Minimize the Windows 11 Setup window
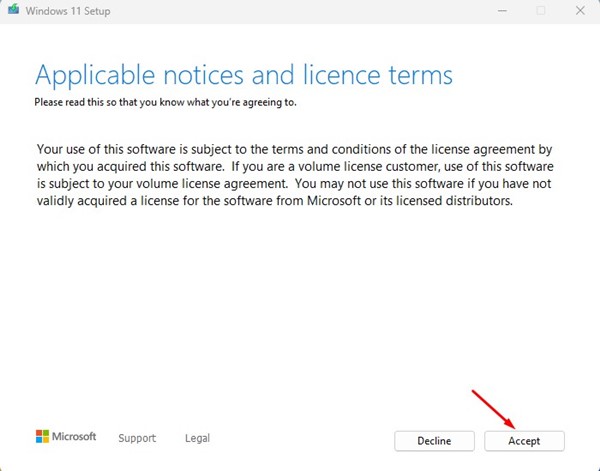This screenshot has height=471, width=600. [502, 11]
